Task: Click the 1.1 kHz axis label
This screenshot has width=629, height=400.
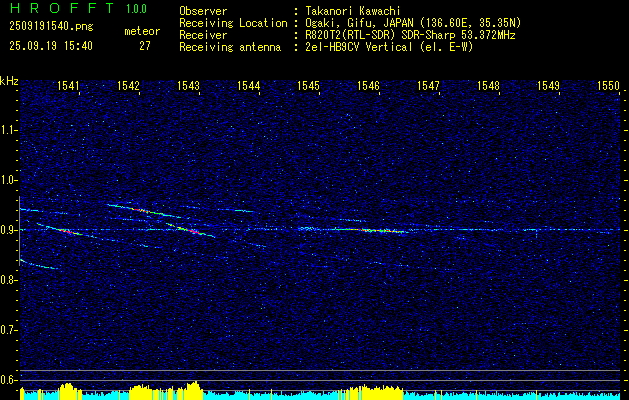Action: coord(9,130)
